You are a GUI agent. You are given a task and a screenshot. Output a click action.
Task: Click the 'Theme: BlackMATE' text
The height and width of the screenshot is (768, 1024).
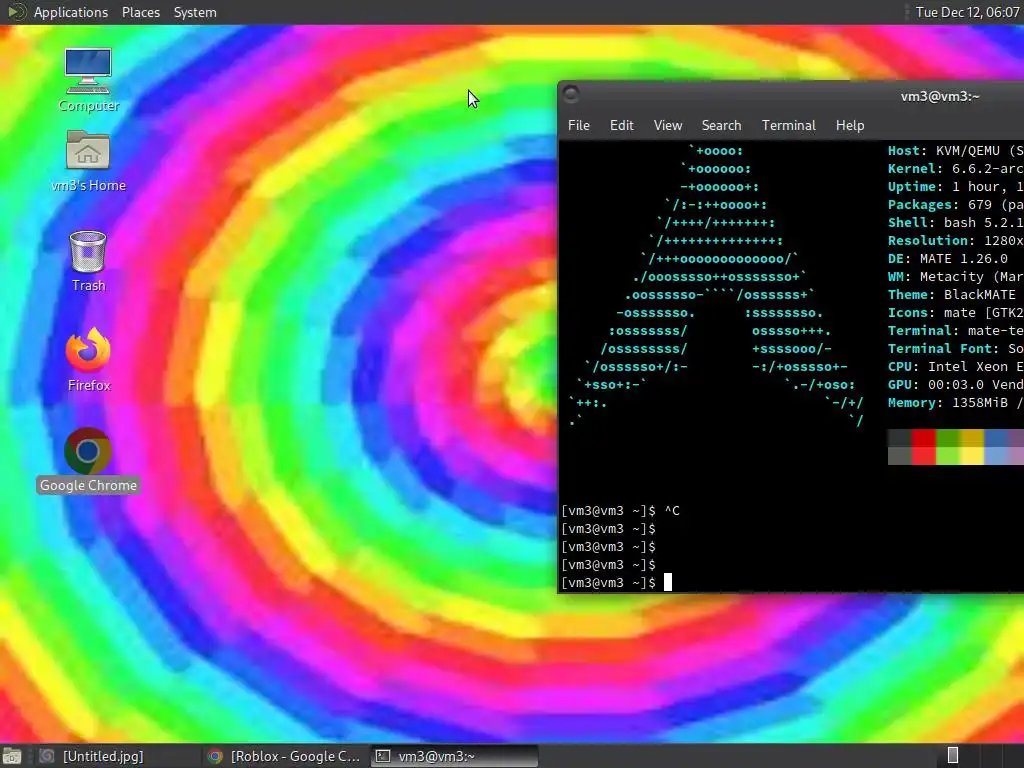click(x=952, y=295)
